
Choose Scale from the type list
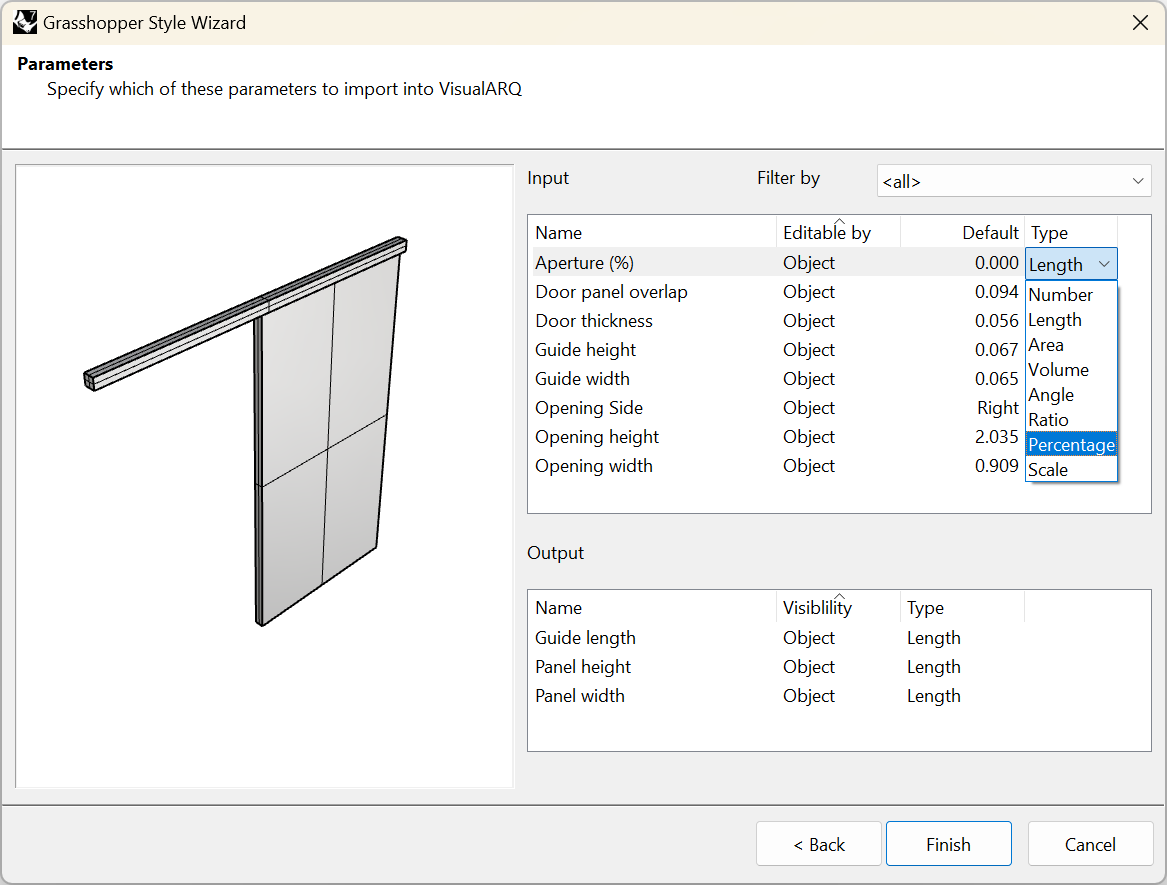(x=1071, y=470)
